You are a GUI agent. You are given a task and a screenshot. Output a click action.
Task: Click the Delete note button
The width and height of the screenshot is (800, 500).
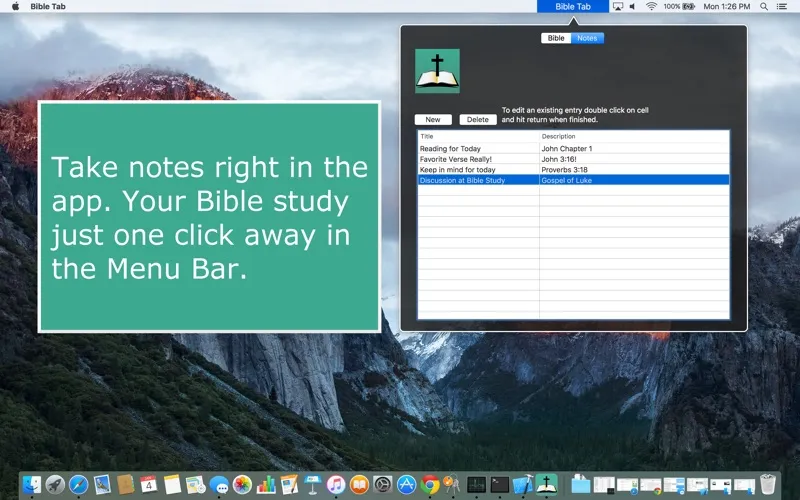[478, 119]
